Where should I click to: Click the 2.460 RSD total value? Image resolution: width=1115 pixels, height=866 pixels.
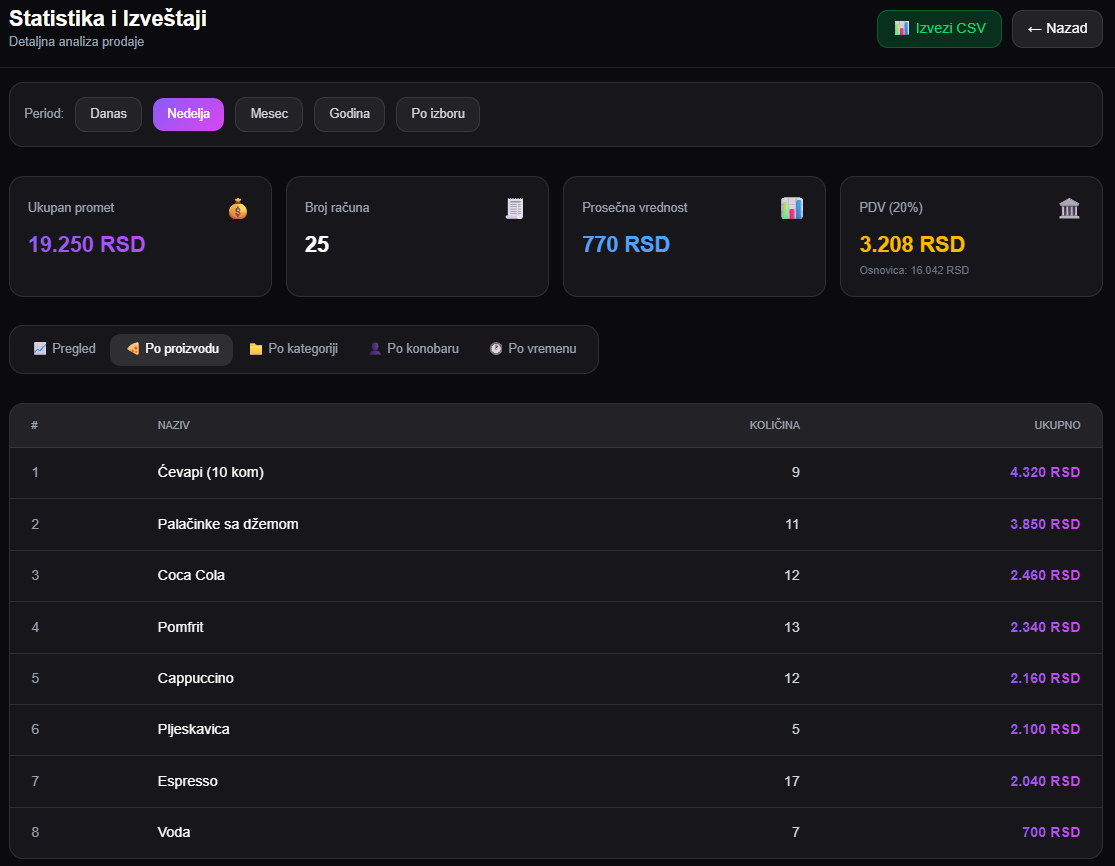coord(1045,575)
